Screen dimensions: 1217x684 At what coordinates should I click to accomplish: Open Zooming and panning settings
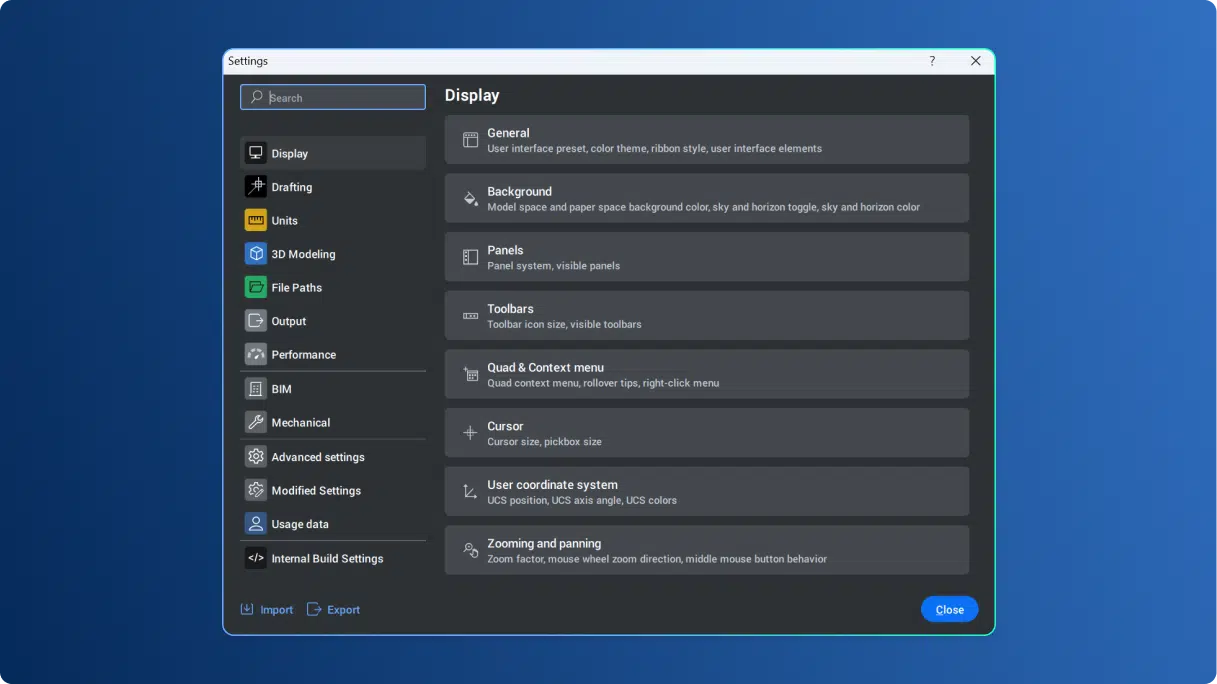(707, 550)
